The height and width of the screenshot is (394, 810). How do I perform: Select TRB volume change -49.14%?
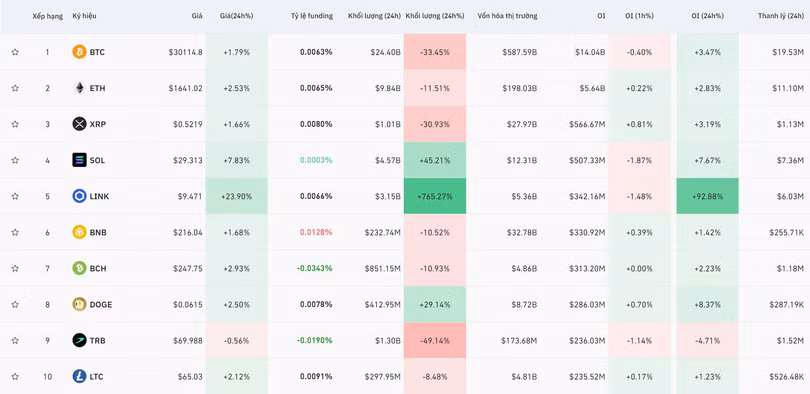click(435, 340)
